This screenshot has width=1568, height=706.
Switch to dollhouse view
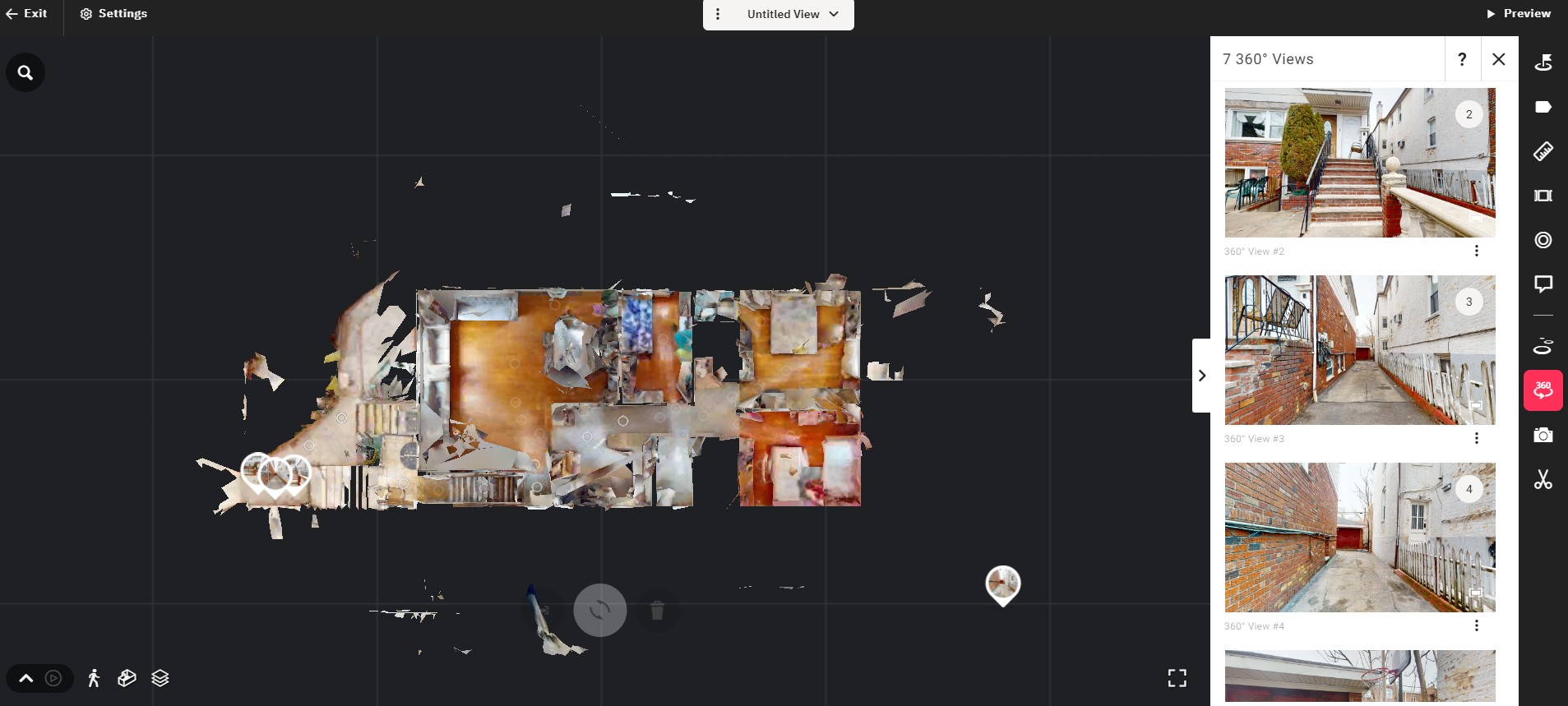click(x=127, y=678)
